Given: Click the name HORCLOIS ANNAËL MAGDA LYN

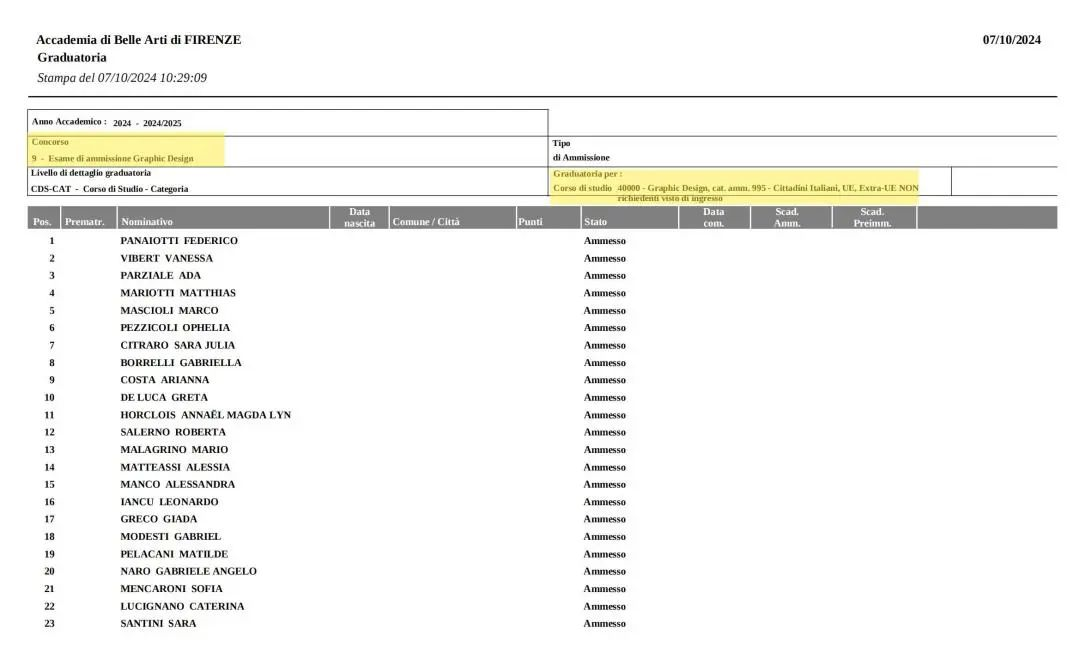Looking at the screenshot, I should pyautogui.click(x=205, y=415).
